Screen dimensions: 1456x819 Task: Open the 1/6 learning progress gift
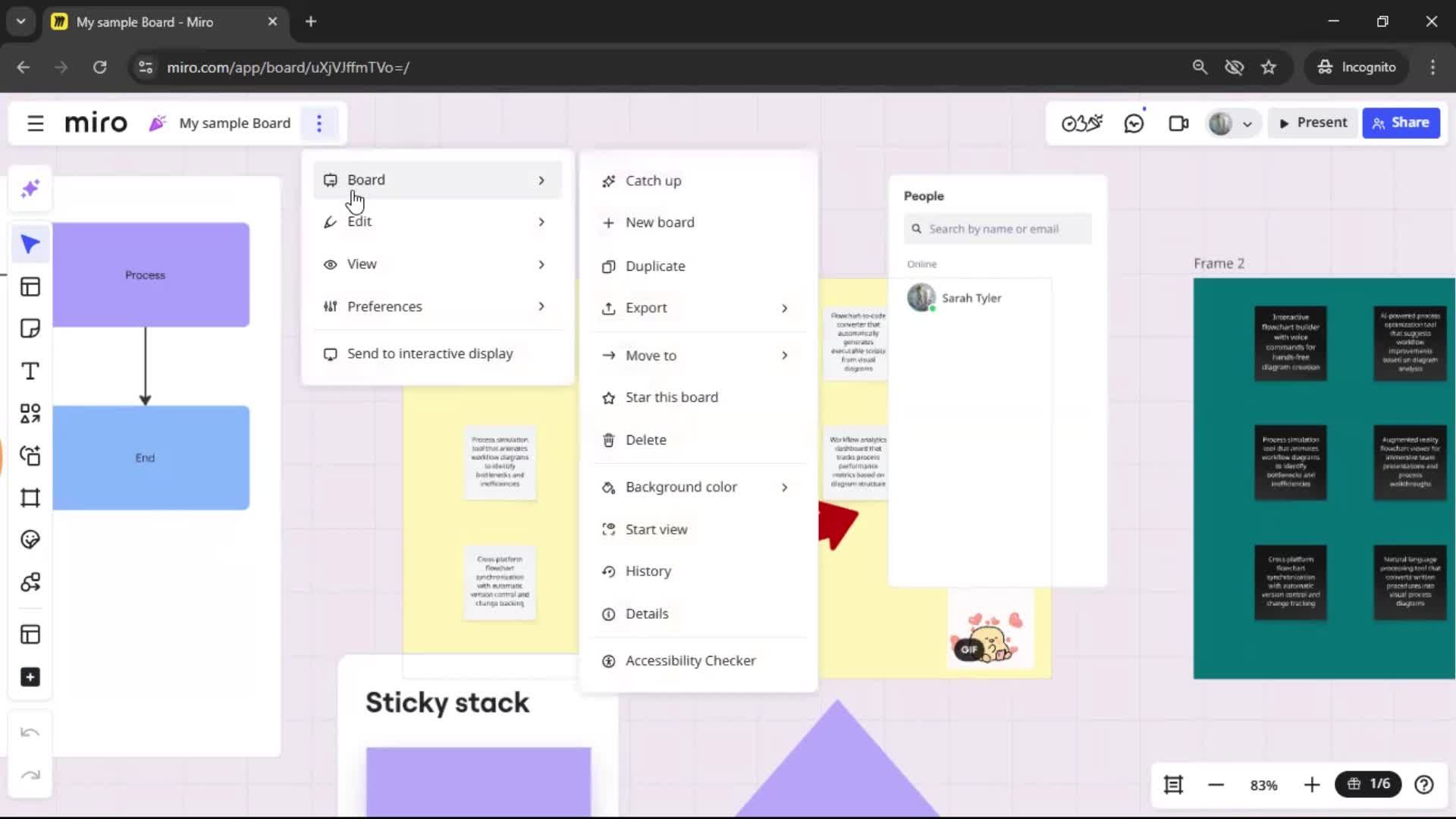1369,784
